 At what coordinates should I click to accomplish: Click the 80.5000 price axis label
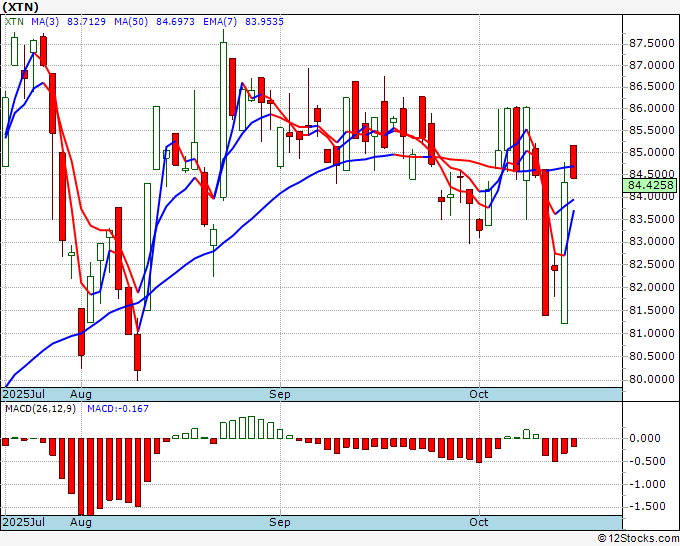click(652, 356)
